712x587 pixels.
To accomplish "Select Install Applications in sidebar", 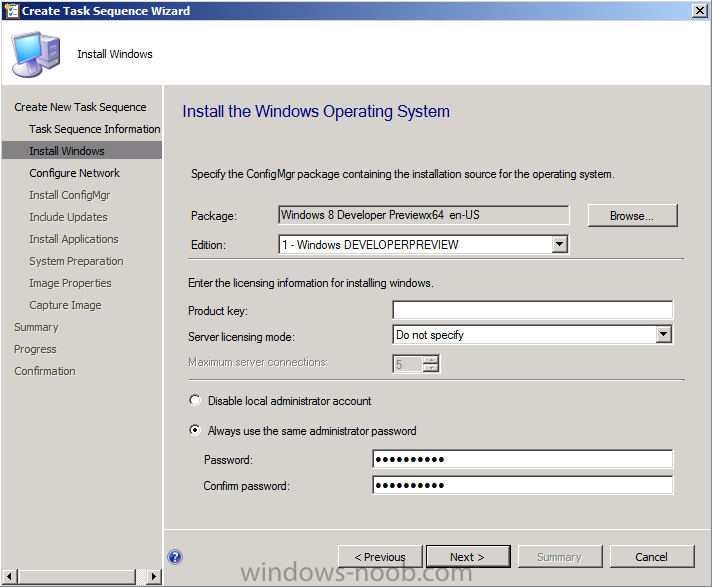I will pyautogui.click(x=74, y=239).
